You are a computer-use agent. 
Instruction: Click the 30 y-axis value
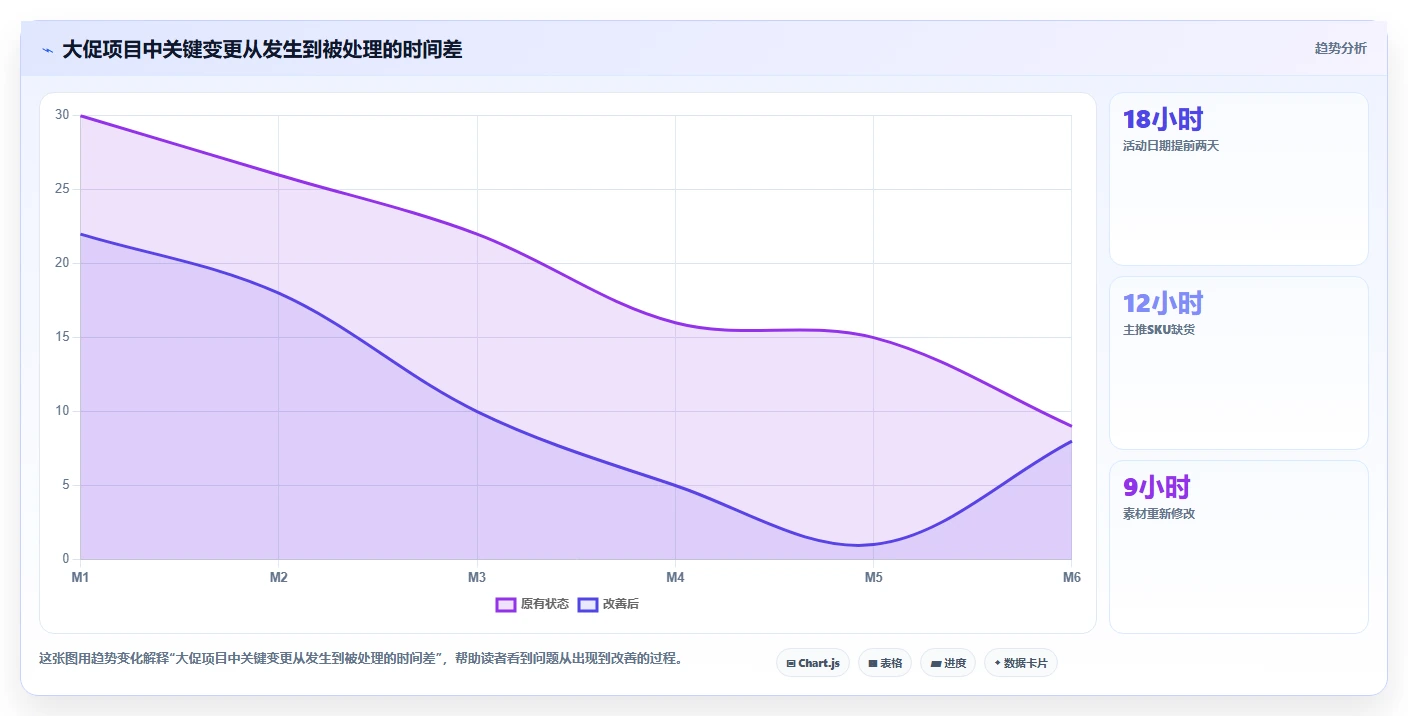(x=62, y=115)
